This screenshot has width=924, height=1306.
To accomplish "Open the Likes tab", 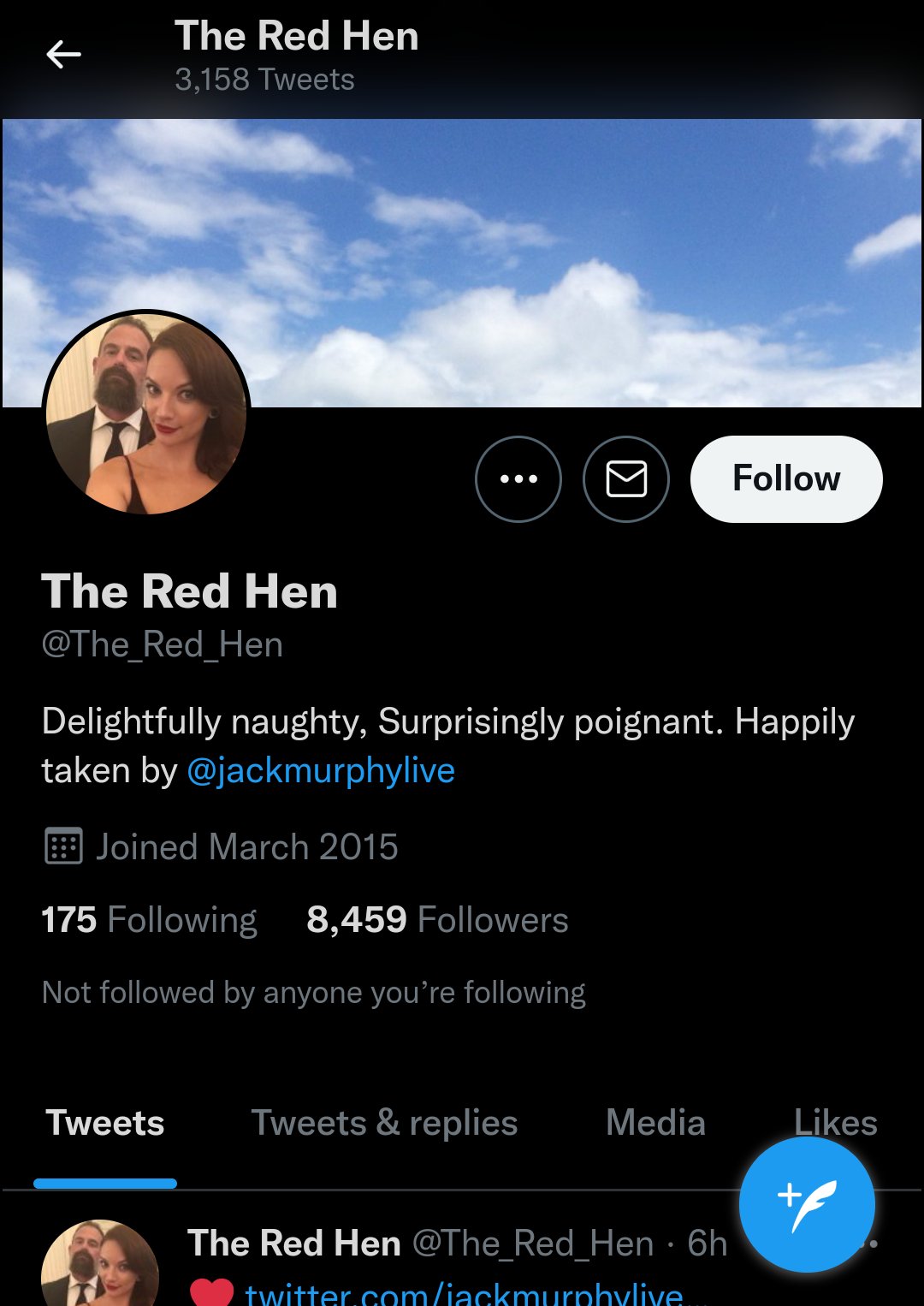I will tap(835, 1123).
